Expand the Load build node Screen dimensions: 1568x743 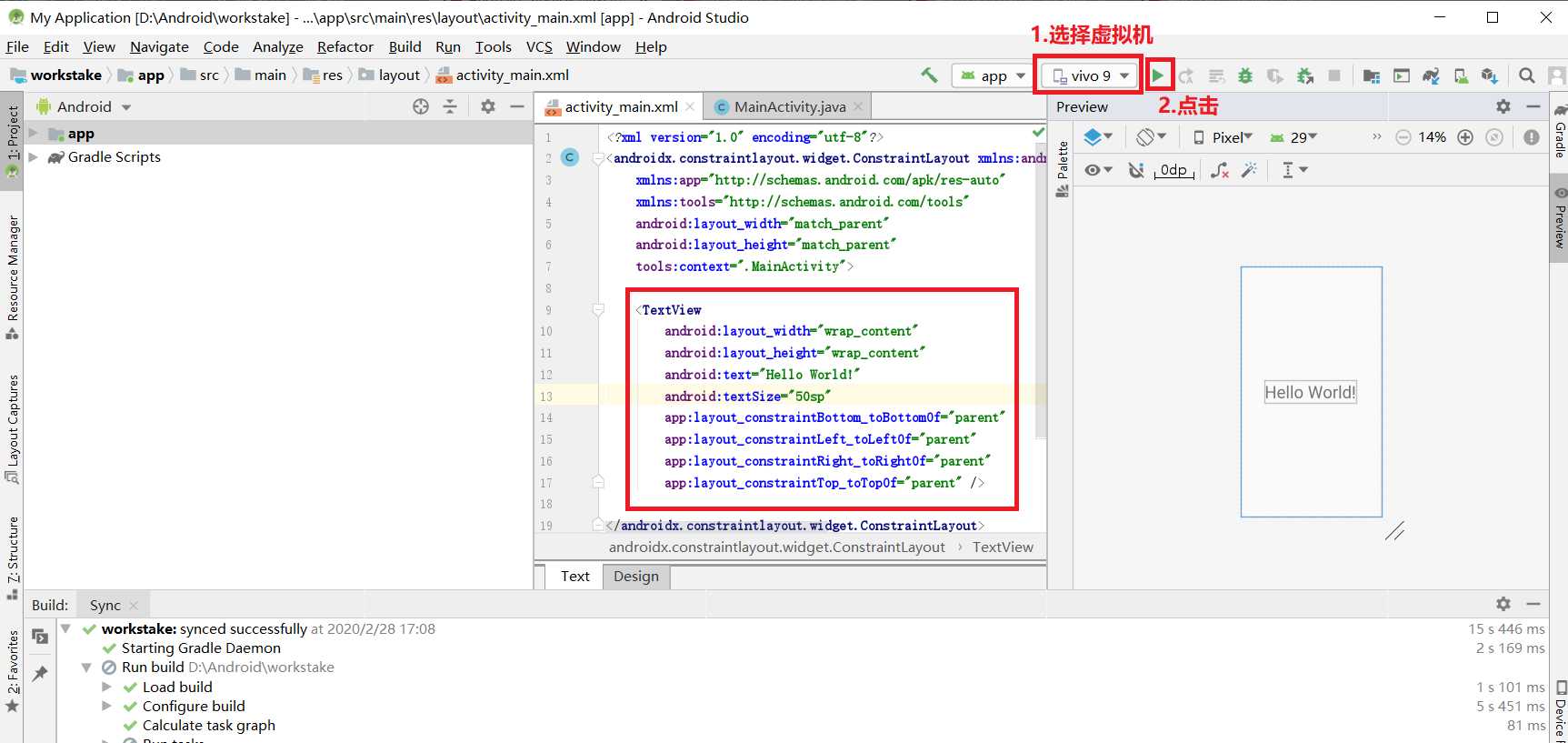[x=107, y=688]
